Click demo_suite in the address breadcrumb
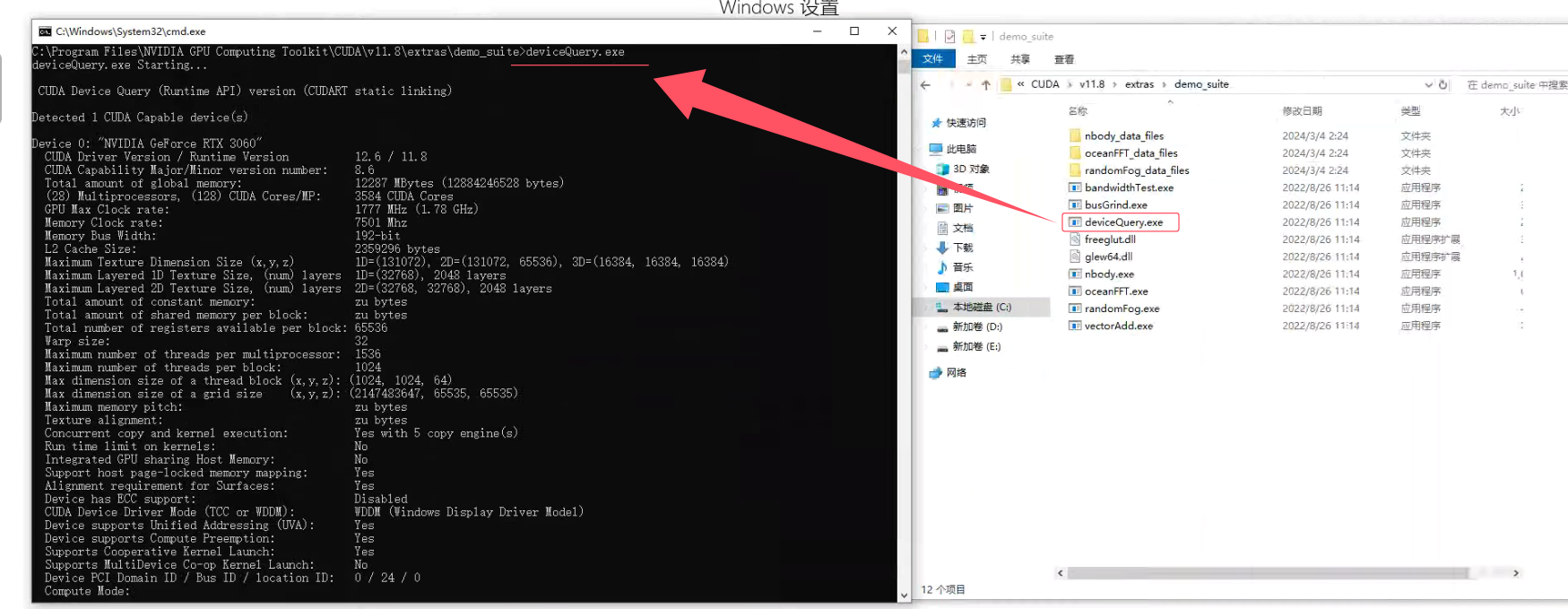 pos(1201,84)
